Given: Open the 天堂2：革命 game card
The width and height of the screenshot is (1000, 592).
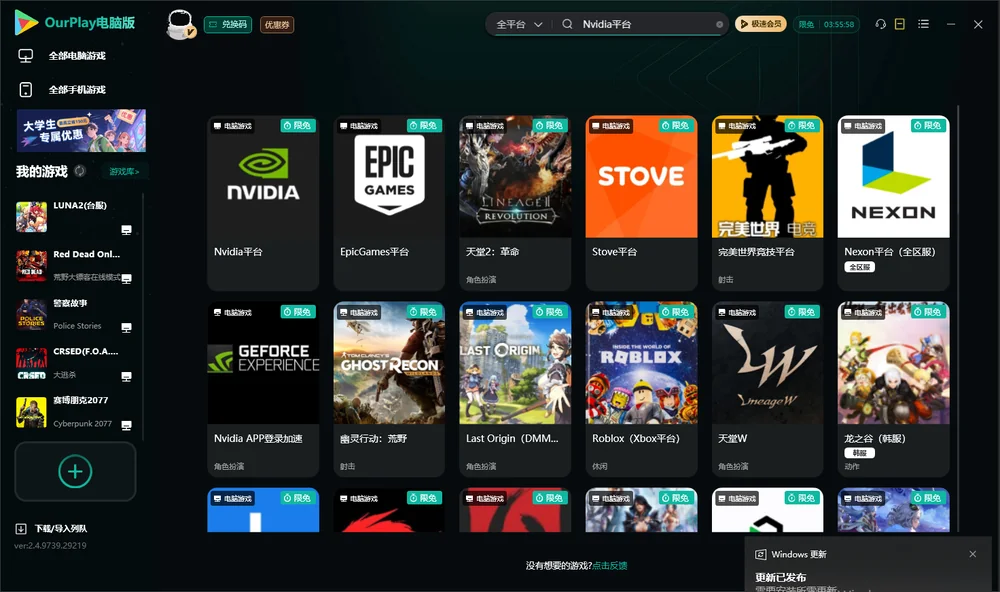Looking at the screenshot, I should tap(515, 203).
